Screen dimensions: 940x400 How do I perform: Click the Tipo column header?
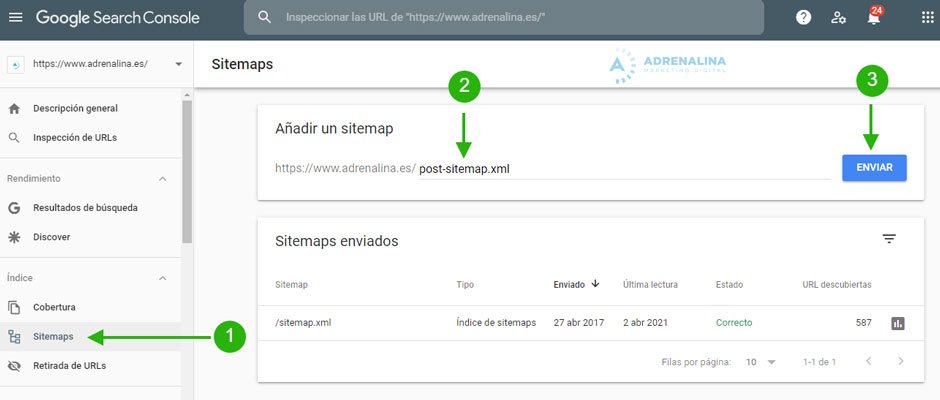(465, 284)
